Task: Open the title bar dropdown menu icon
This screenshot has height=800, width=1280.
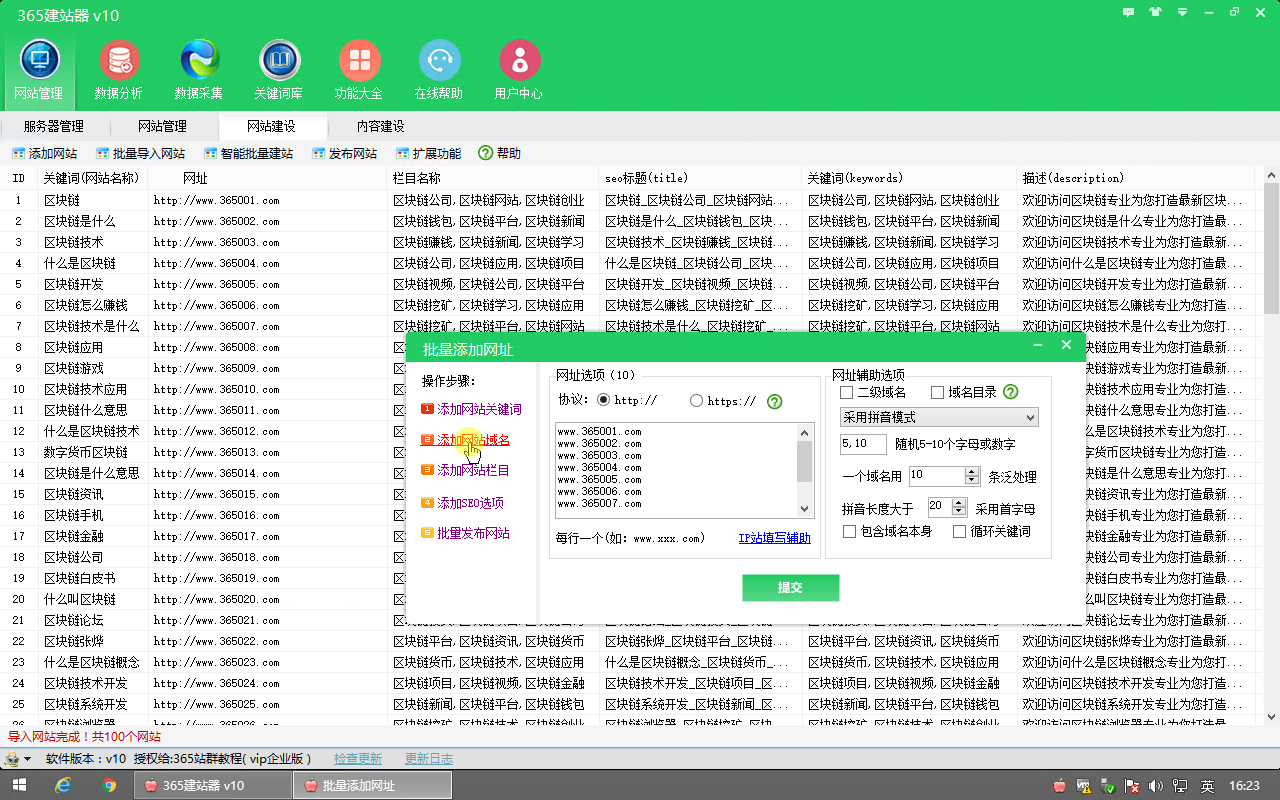Action: click(1182, 12)
